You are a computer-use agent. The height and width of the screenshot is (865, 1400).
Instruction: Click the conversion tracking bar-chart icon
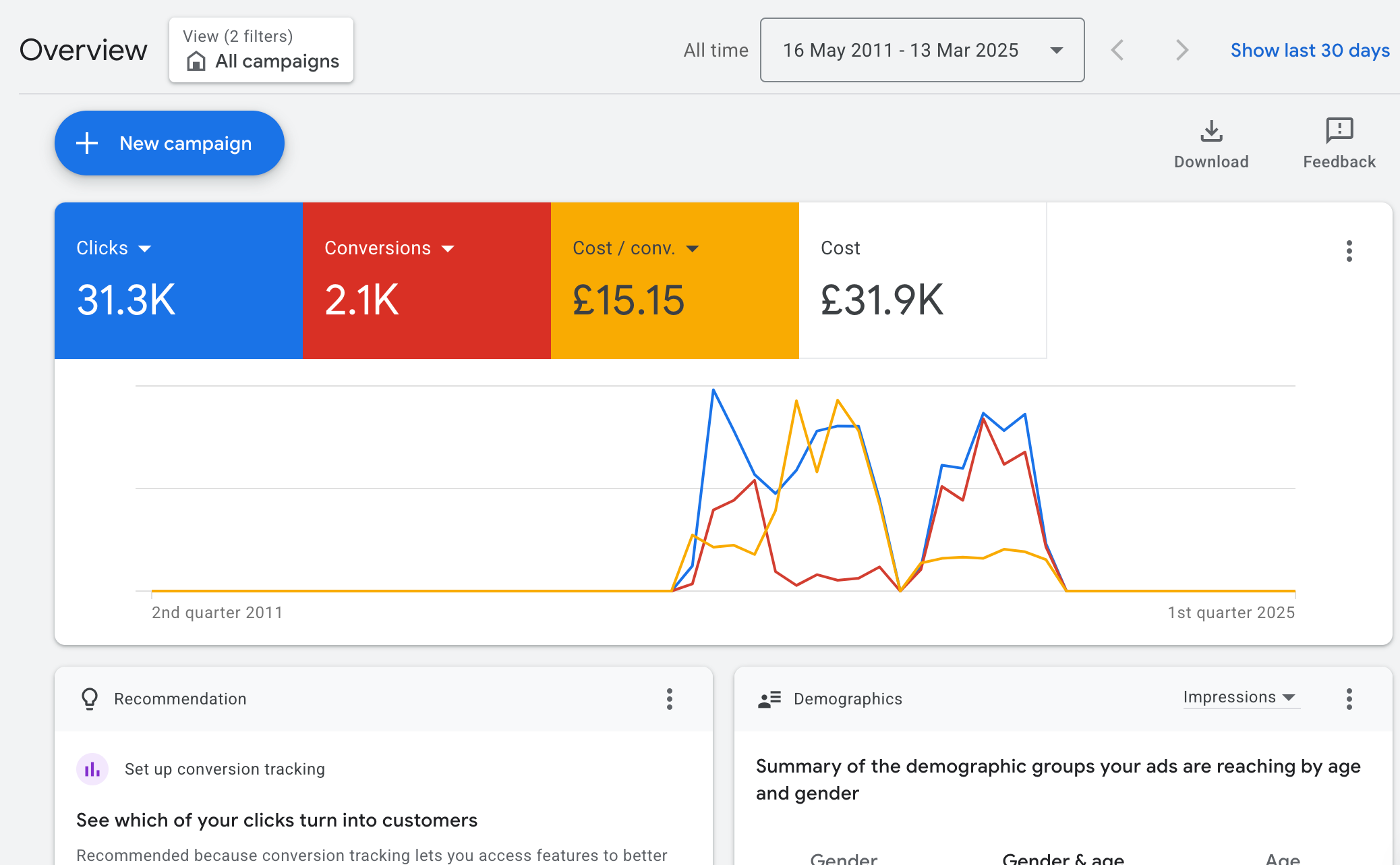(x=92, y=769)
